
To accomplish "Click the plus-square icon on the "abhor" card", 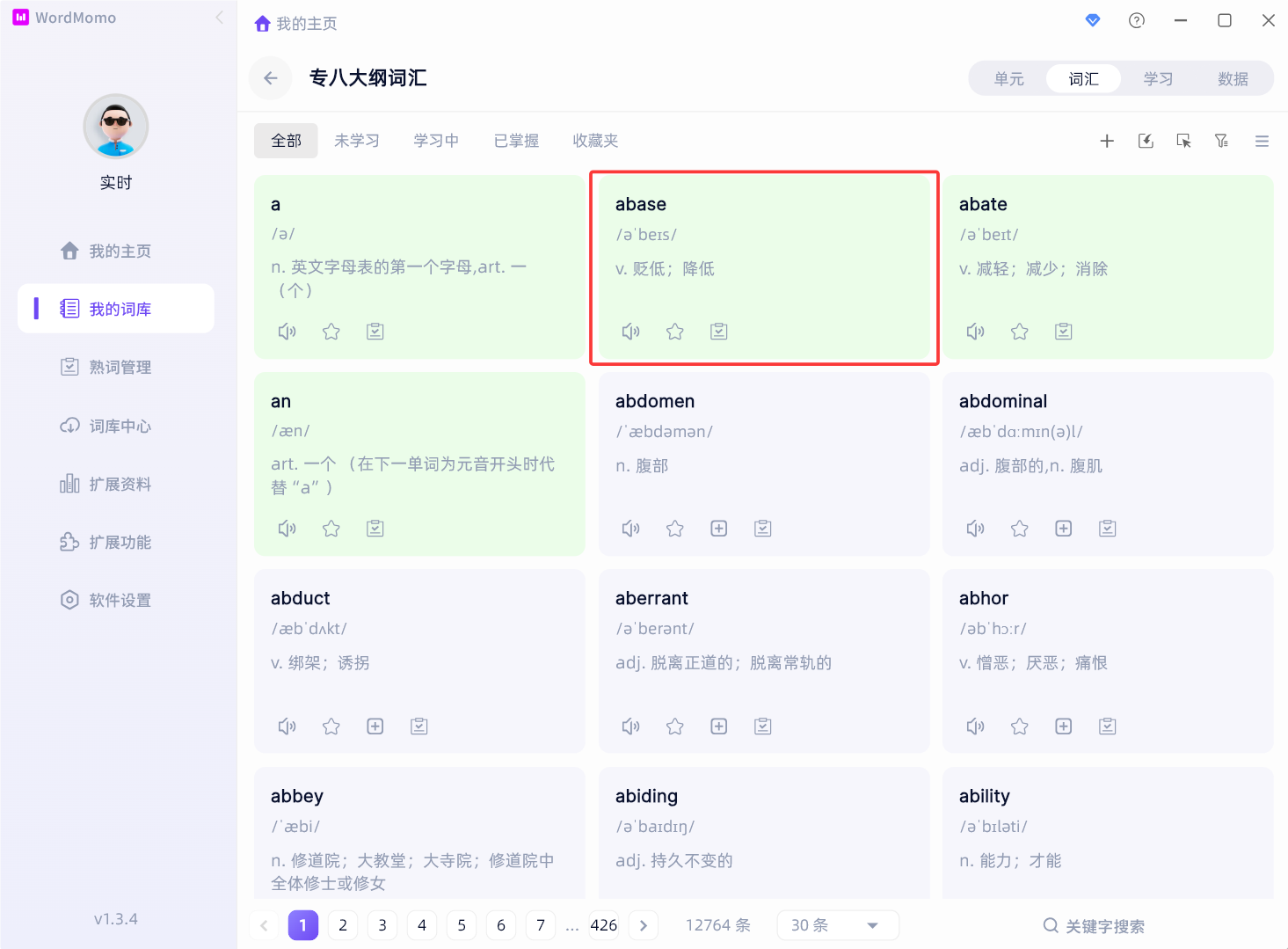I will (1064, 726).
